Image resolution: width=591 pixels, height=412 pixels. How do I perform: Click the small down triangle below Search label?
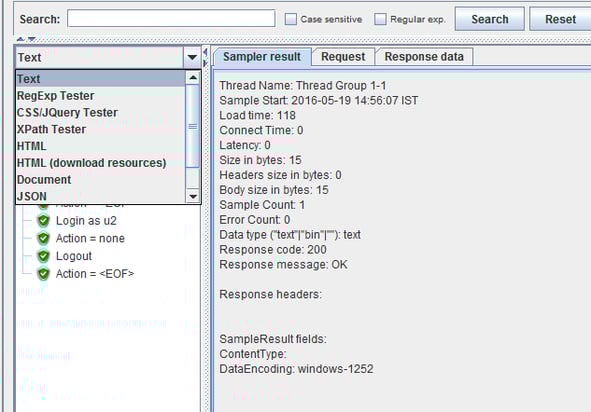pos(32,38)
